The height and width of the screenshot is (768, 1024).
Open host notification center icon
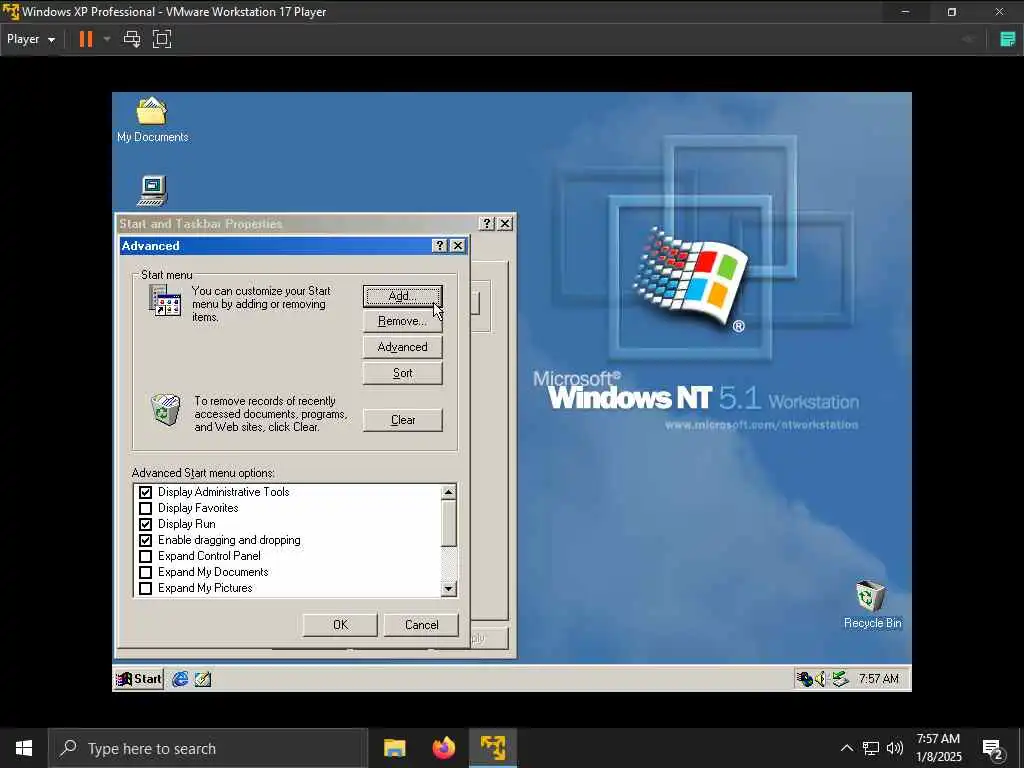point(993,749)
